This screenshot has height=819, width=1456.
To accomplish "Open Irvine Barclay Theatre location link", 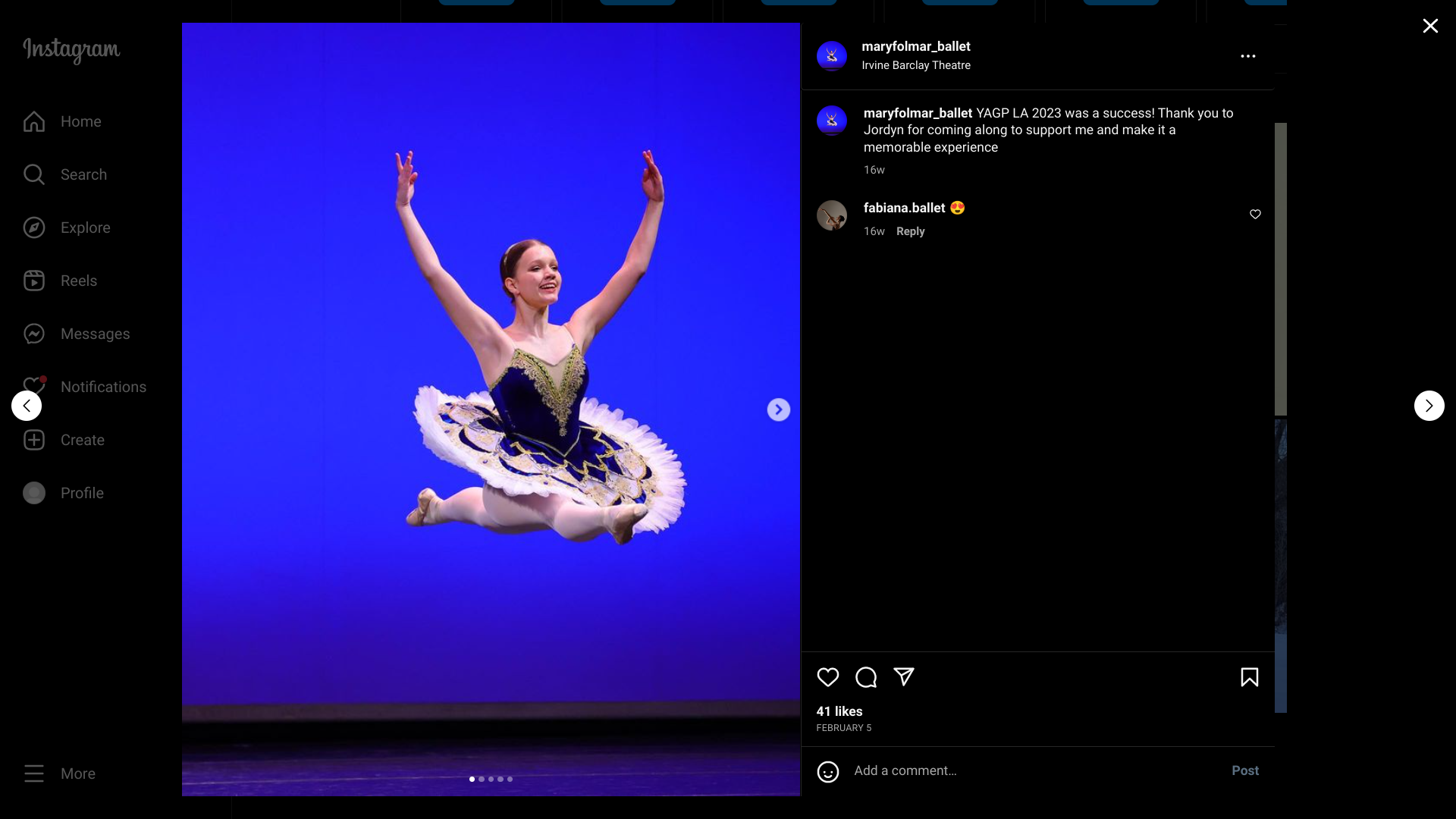I will [916, 65].
